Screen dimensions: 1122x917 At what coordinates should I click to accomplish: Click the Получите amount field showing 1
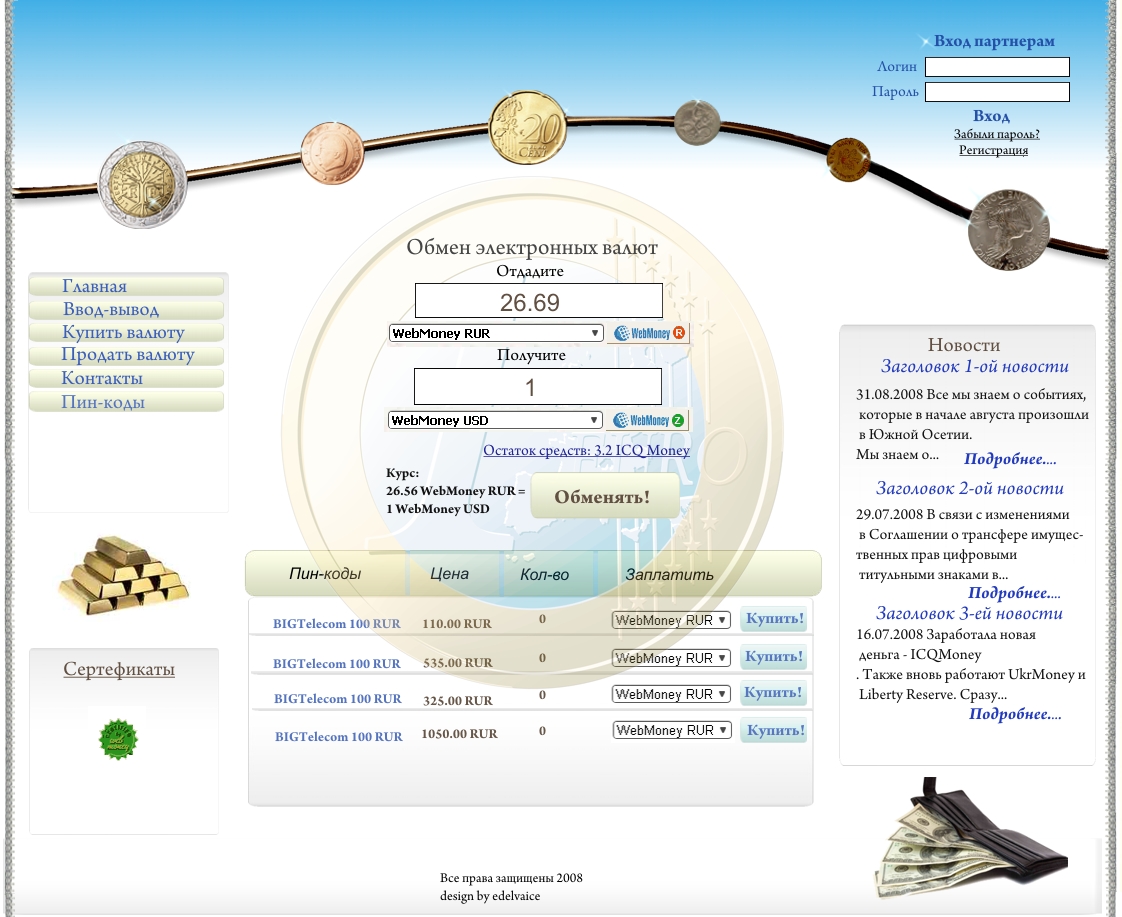537,387
